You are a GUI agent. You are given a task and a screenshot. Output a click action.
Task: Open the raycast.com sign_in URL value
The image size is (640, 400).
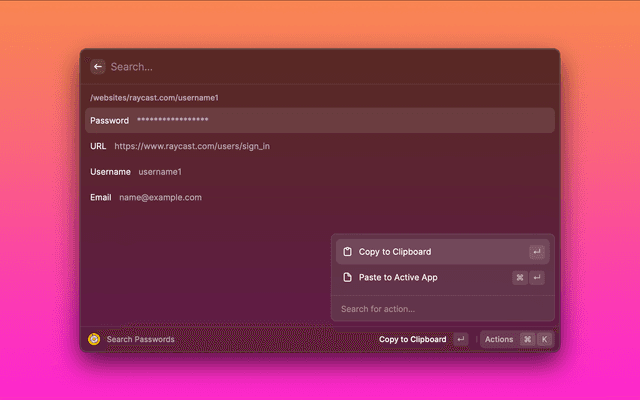click(191, 146)
